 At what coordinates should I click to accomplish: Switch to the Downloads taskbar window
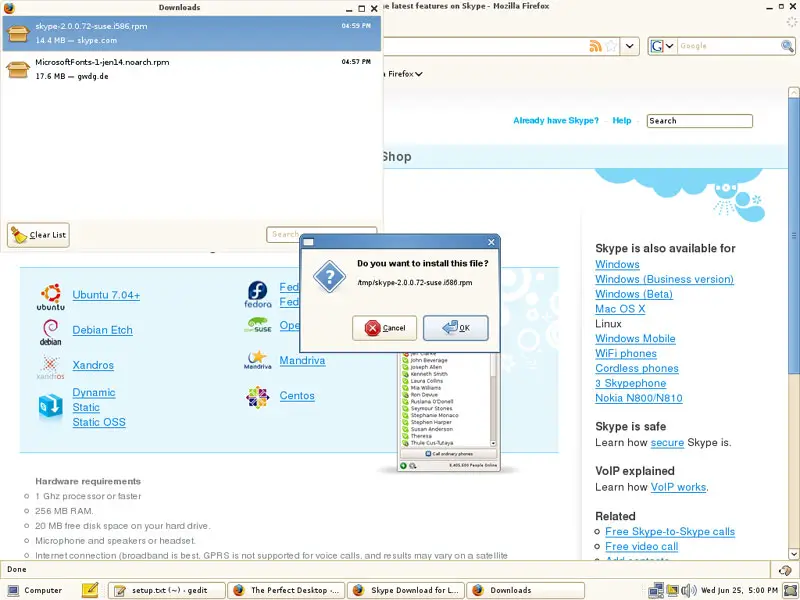coord(526,590)
